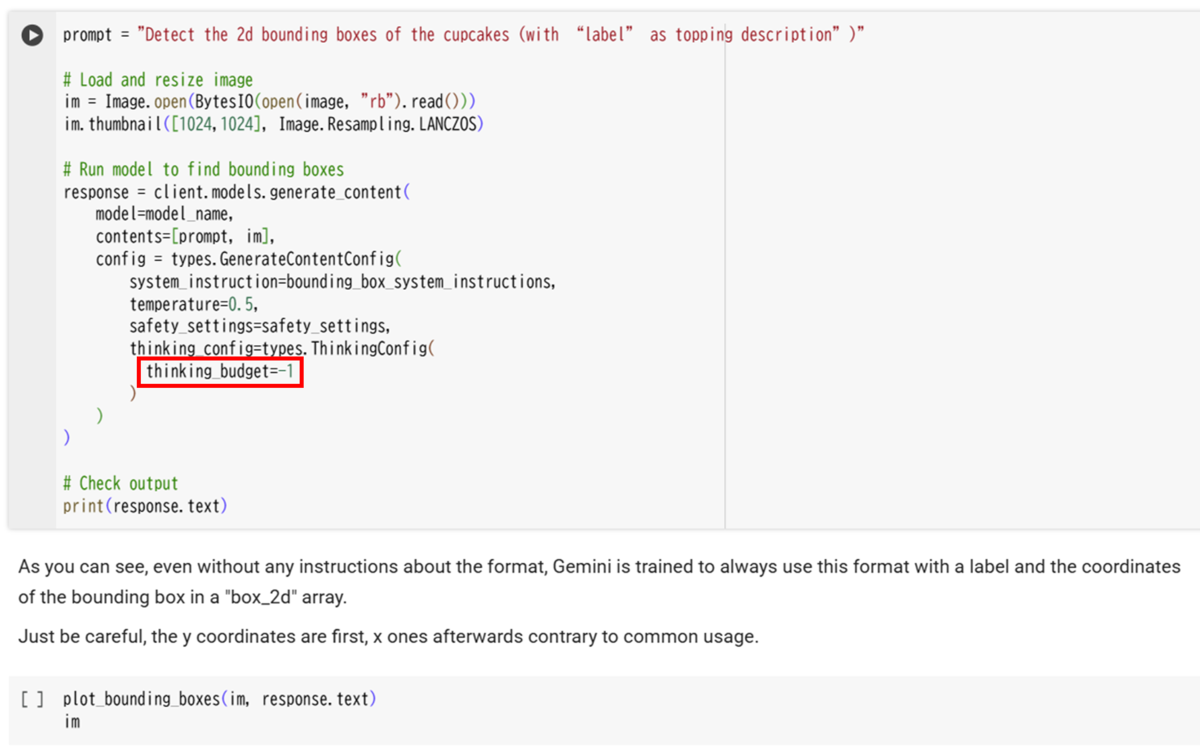This screenshot has height=751, width=1200.
Task: Click the safety_settings=safety_settings, line
Action: pos(260,326)
